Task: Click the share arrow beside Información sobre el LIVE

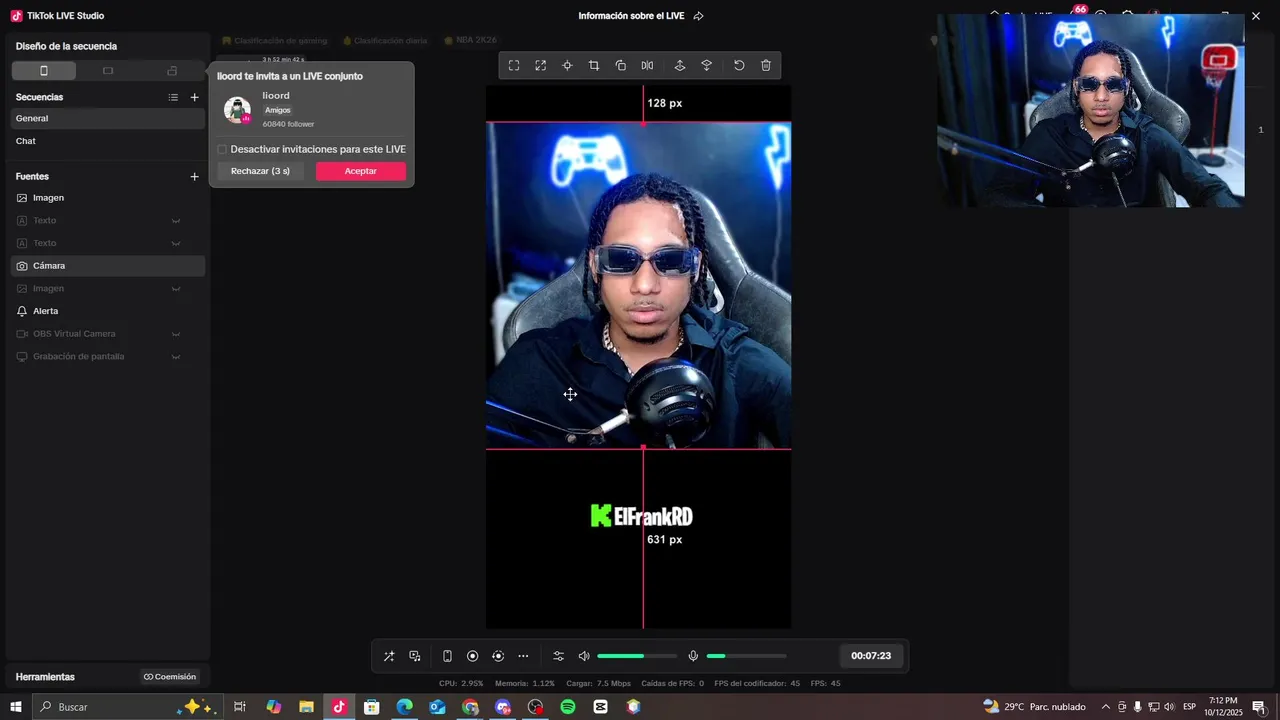Action: point(699,16)
